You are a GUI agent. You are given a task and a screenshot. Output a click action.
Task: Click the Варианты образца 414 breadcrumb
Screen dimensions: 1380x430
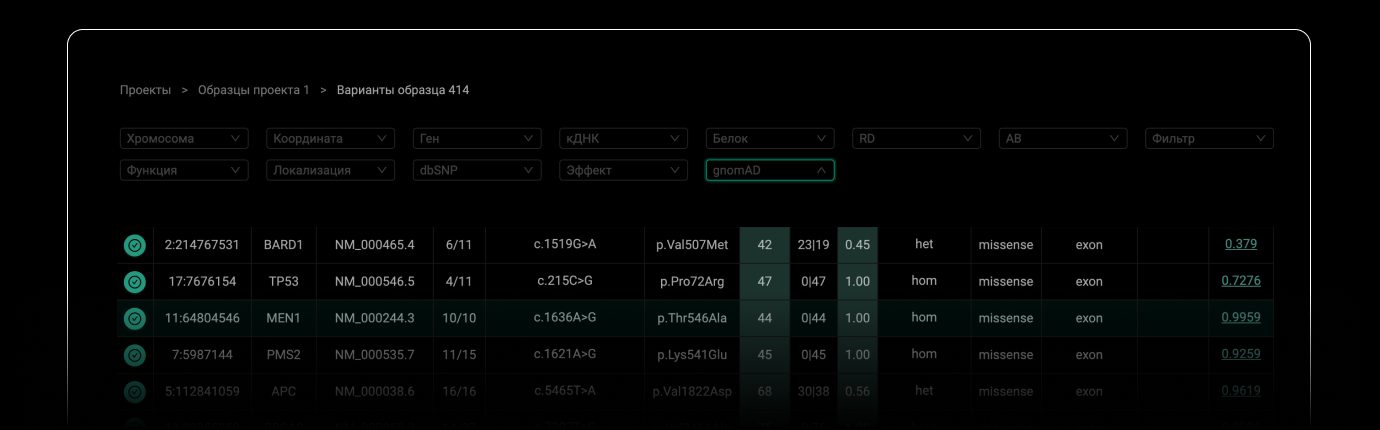point(403,90)
